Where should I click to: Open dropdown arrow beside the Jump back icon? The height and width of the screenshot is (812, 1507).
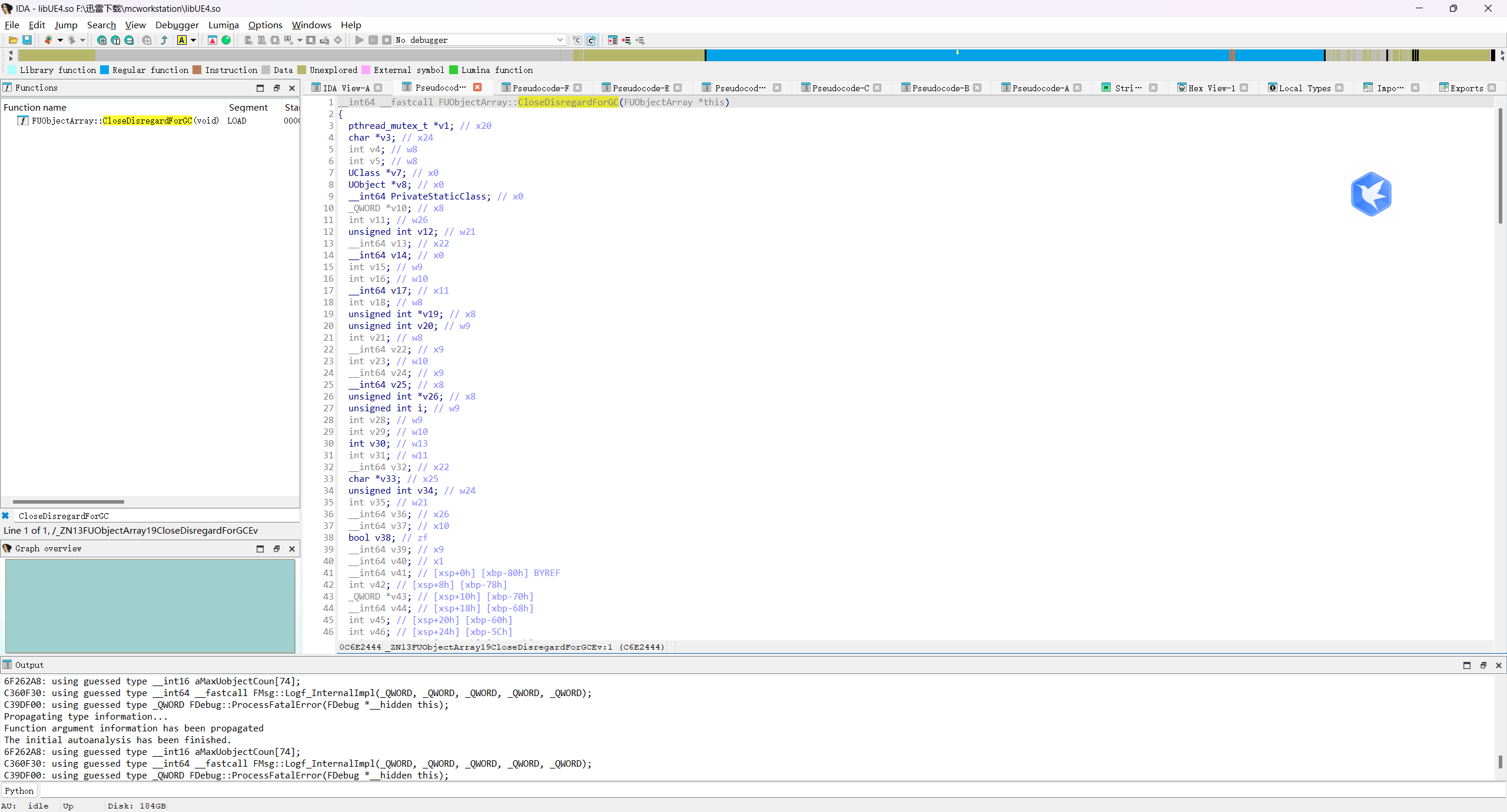[60, 40]
